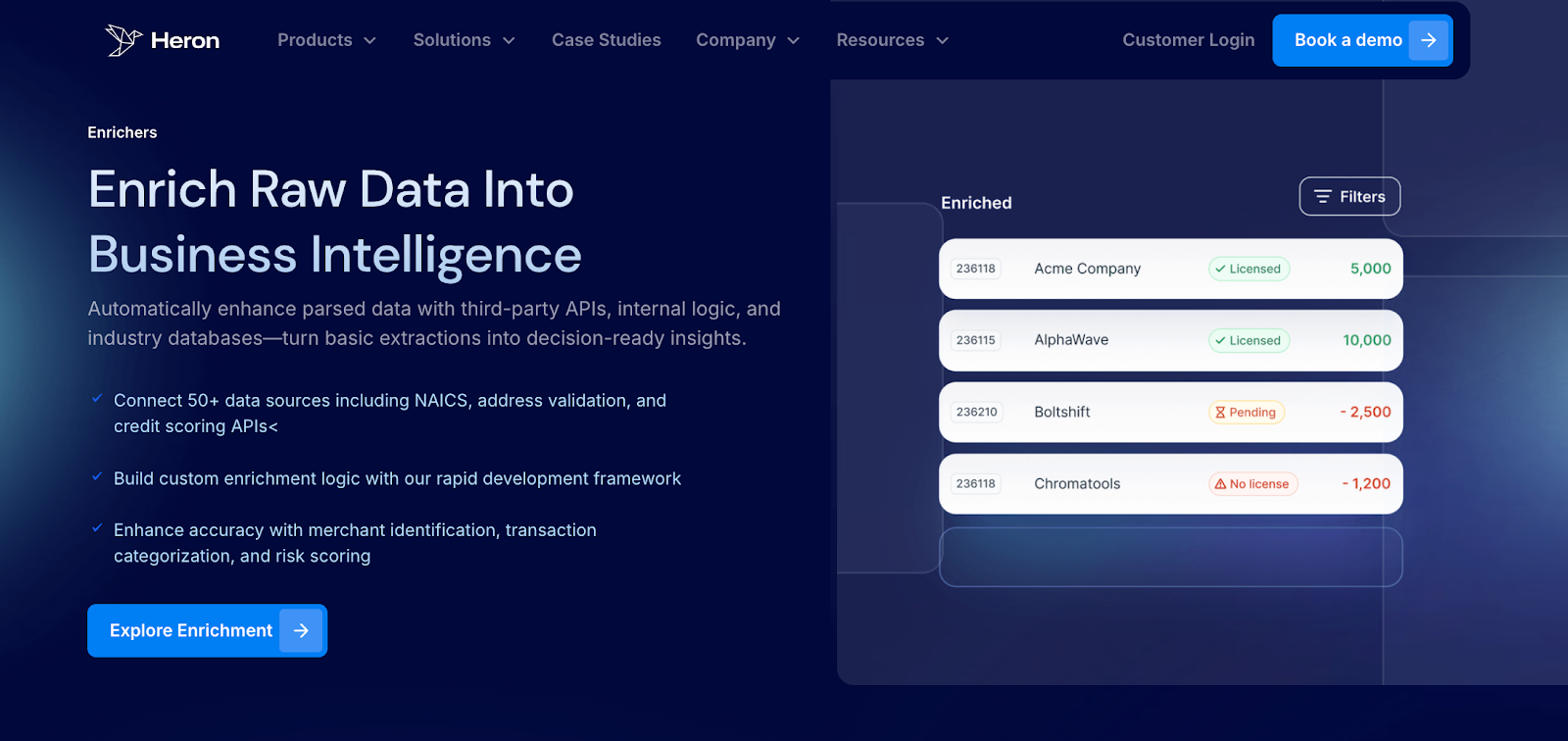
Task: Click the arrow icon in Book a demo
Action: point(1429,40)
